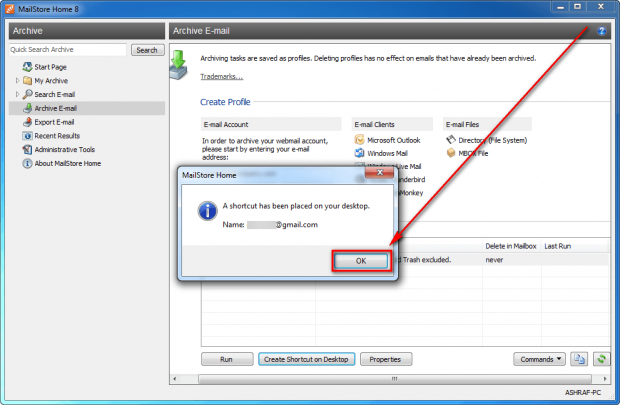
Task: Open the Commands dropdown
Action: point(539,359)
